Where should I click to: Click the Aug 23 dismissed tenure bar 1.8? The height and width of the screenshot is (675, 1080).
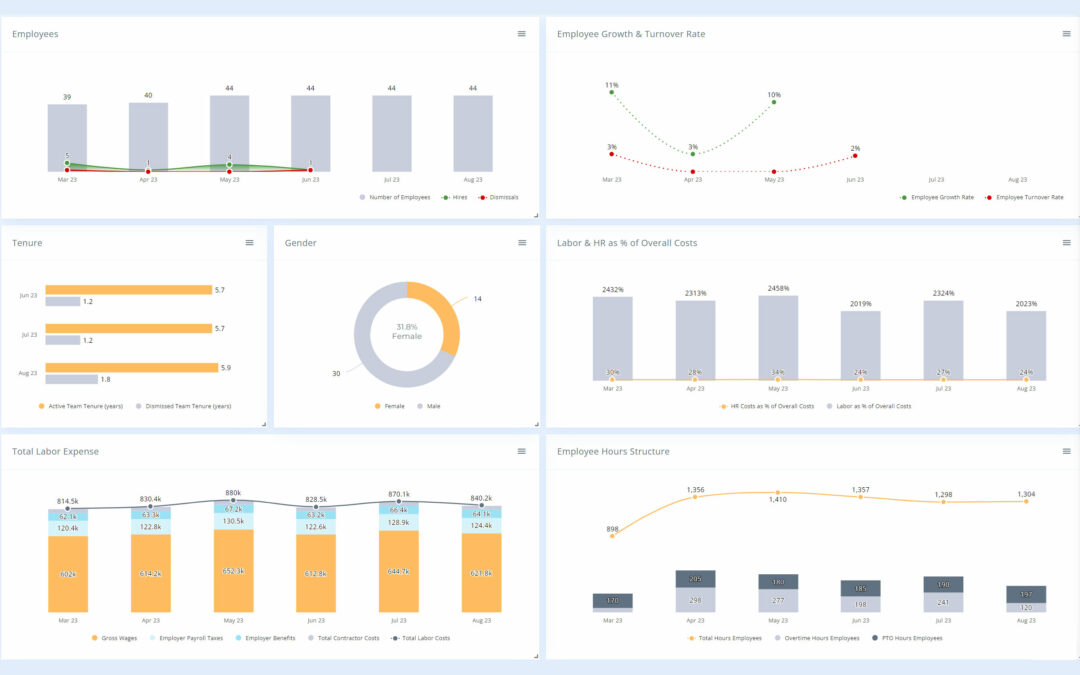[x=72, y=380]
